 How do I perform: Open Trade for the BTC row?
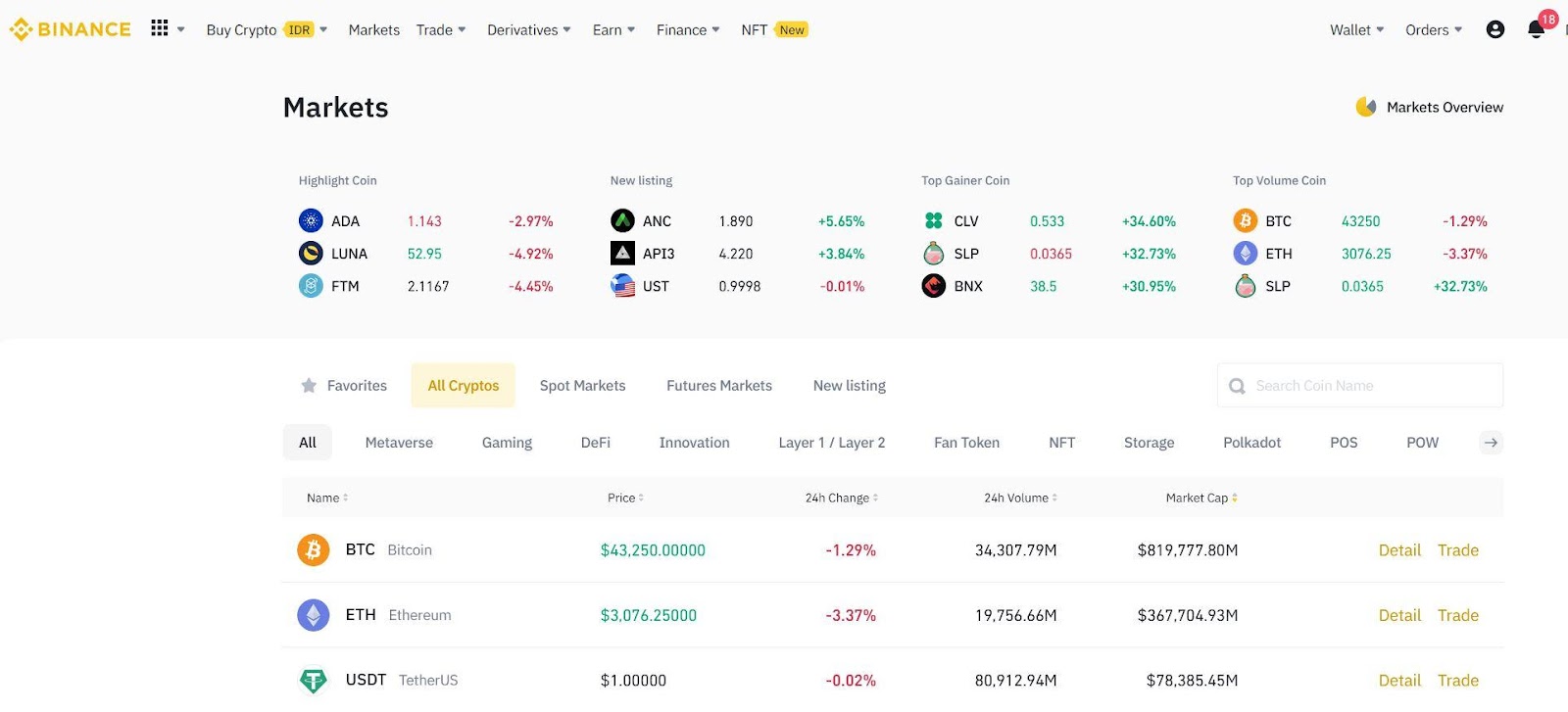1458,550
